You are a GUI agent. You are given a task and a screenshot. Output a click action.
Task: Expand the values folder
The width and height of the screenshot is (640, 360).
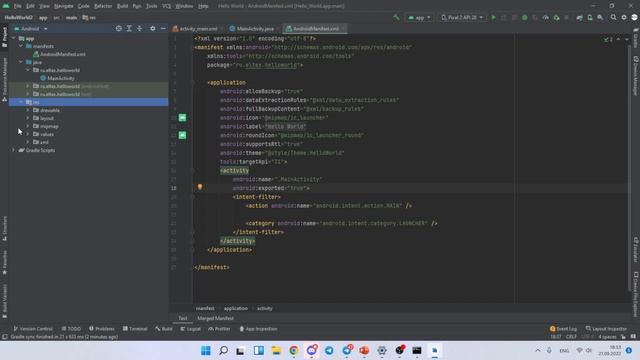click(x=28, y=134)
